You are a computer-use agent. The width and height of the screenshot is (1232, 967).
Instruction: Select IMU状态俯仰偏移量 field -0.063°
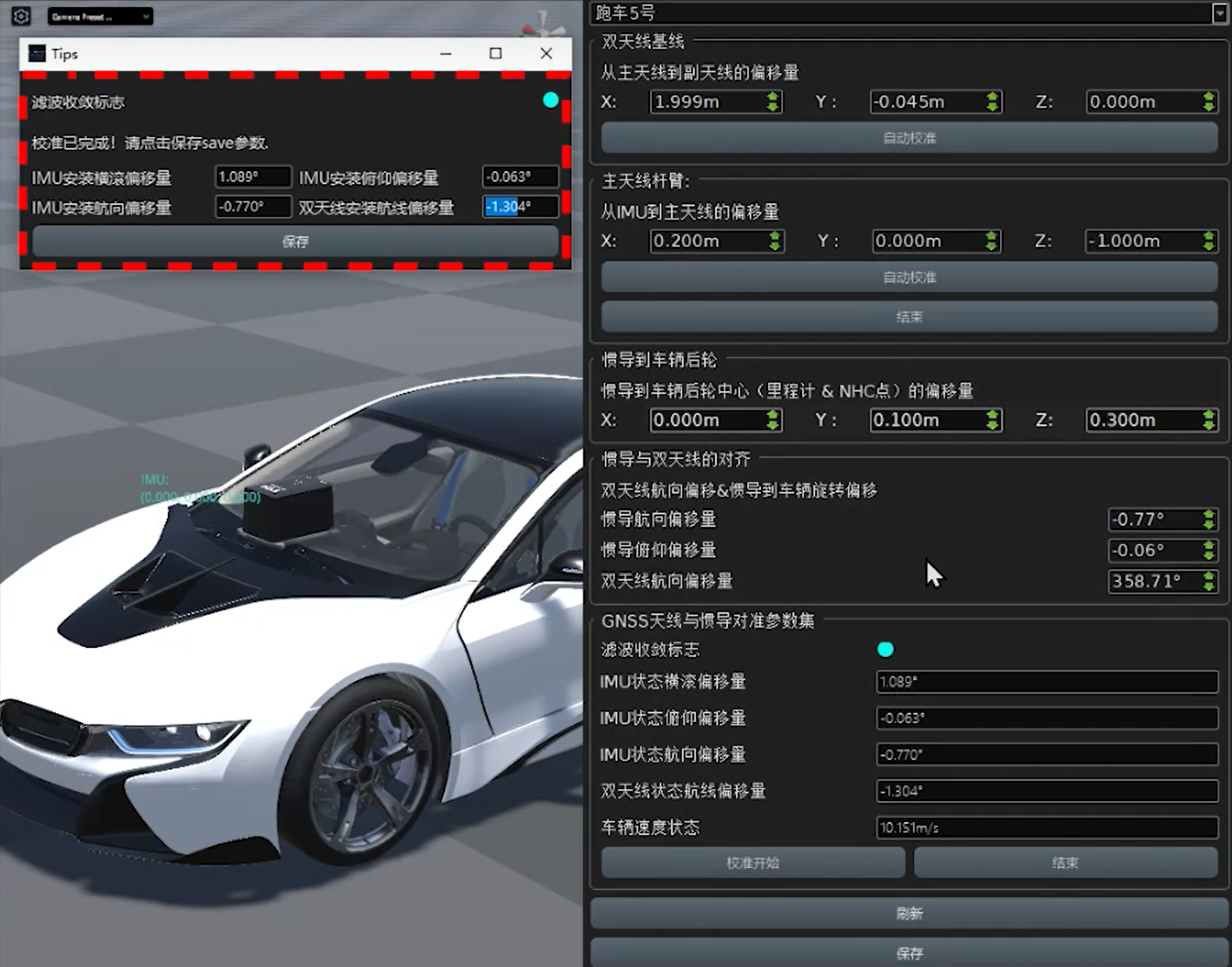tap(1047, 718)
